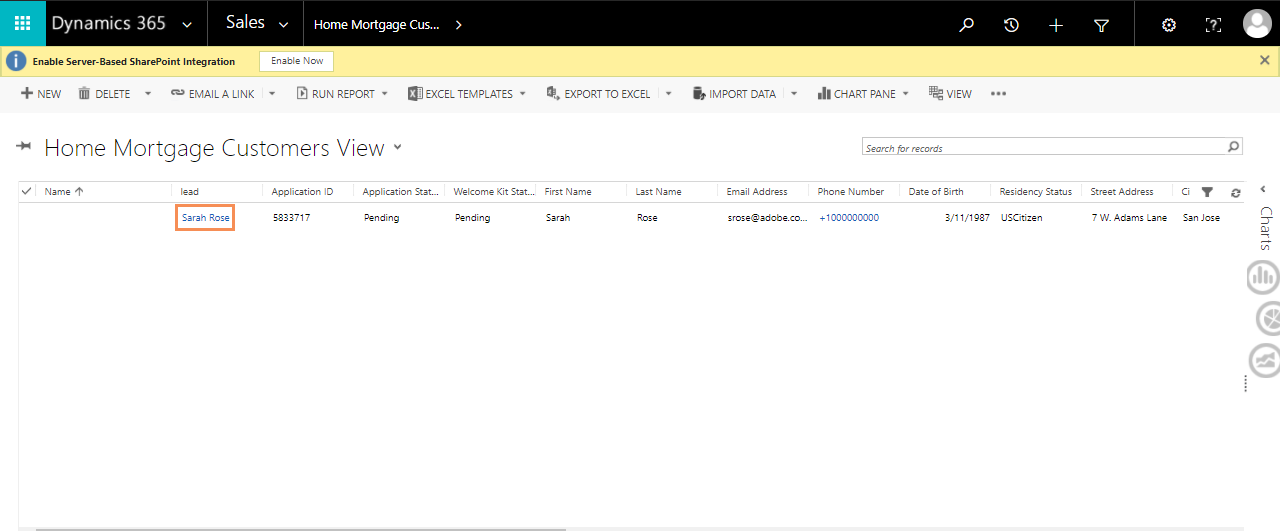Viewport: 1280px width, 531px height.
Task: Expand the DELETE dropdown arrow
Action: click(x=148, y=94)
